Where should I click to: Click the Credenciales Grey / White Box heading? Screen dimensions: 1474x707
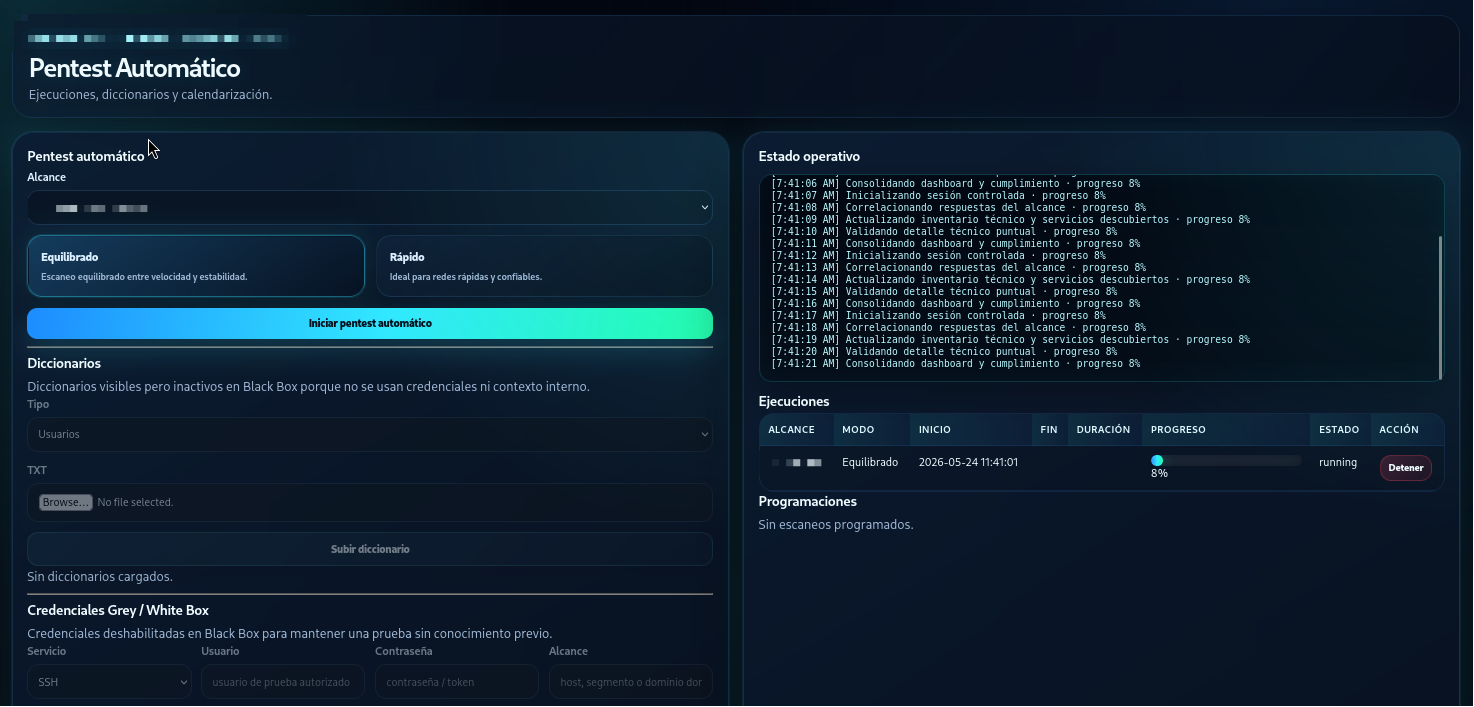[118, 610]
